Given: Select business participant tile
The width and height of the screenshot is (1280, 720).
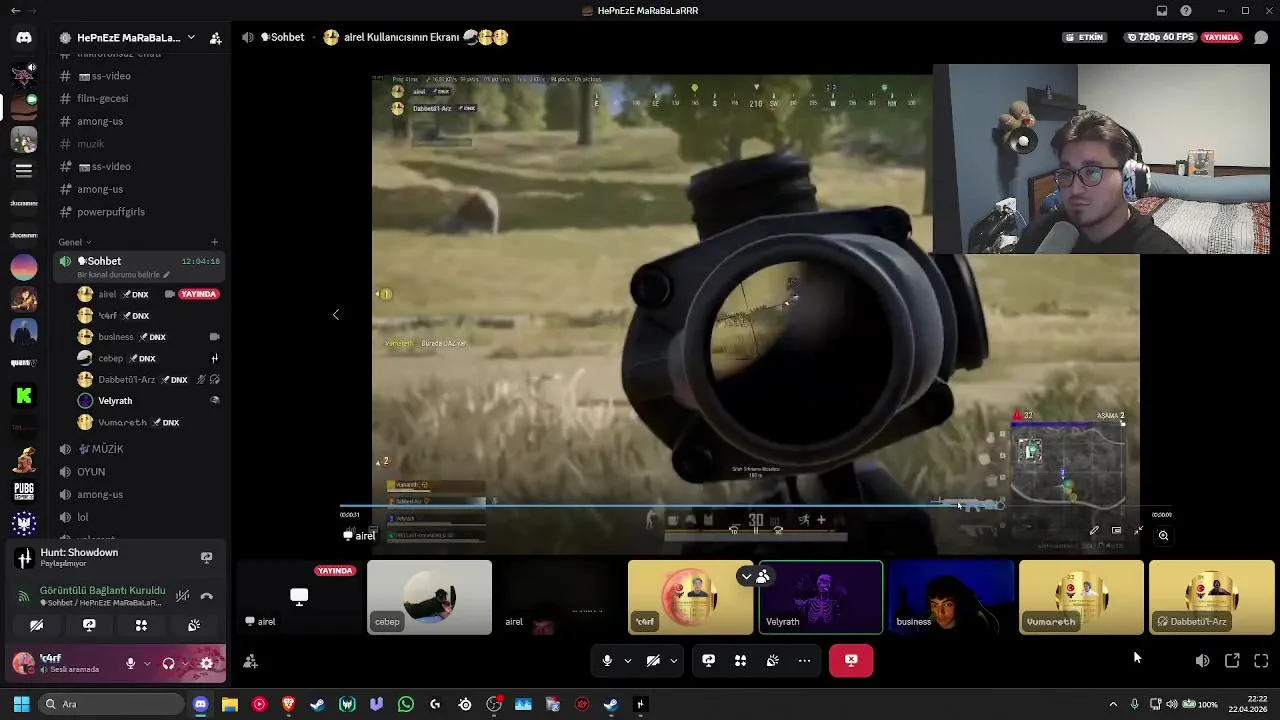Looking at the screenshot, I should point(951,597).
